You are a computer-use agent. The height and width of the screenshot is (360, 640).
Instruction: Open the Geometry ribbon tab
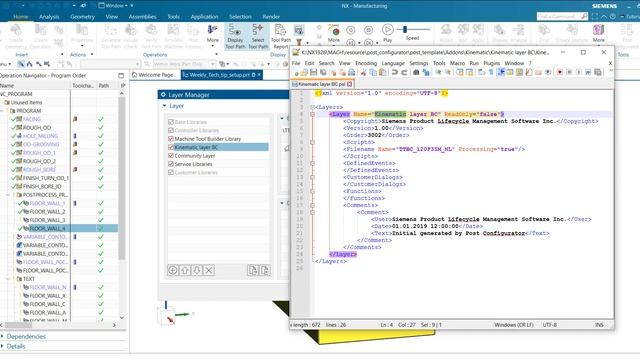click(x=82, y=17)
